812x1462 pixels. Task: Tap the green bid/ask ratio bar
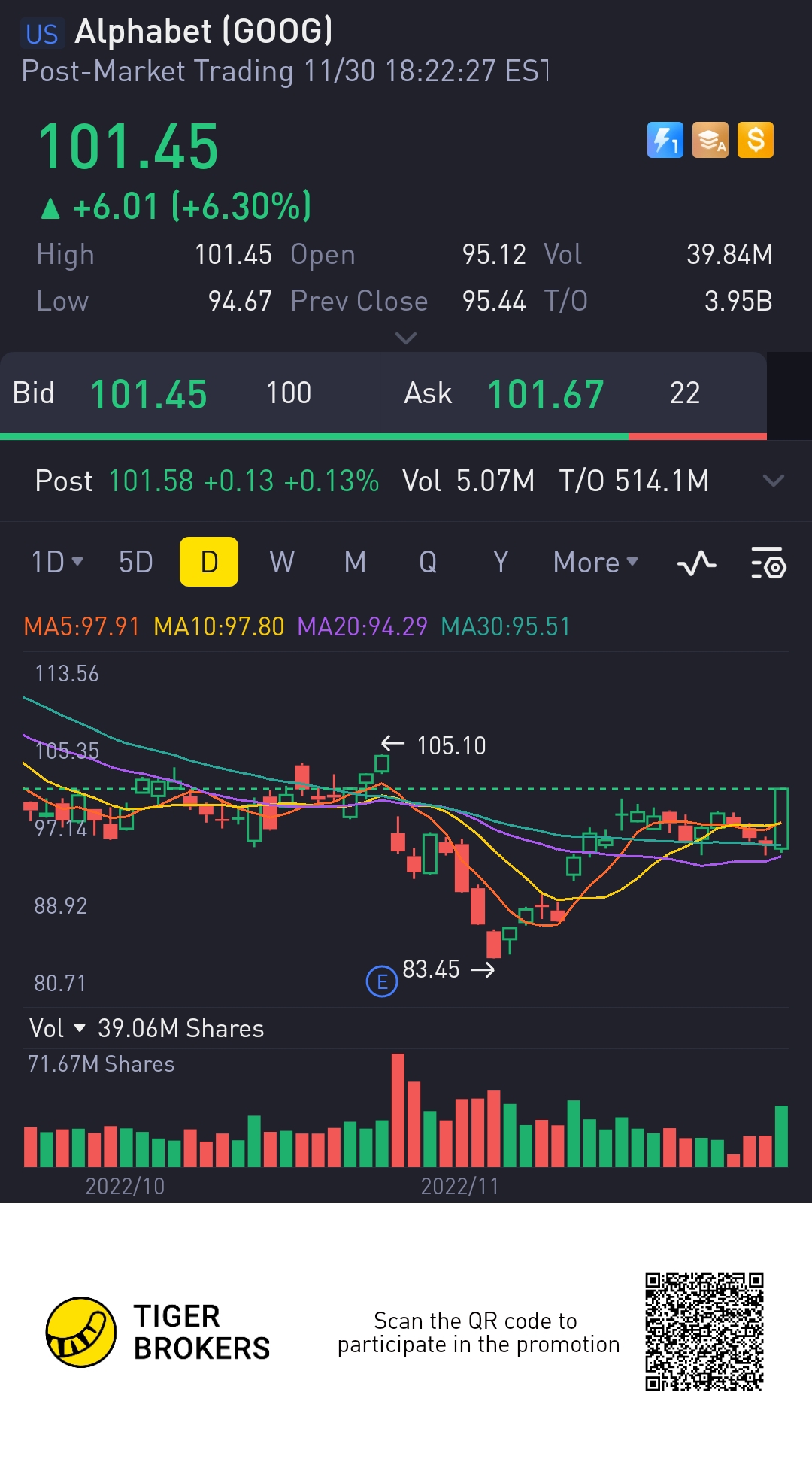coord(314,436)
